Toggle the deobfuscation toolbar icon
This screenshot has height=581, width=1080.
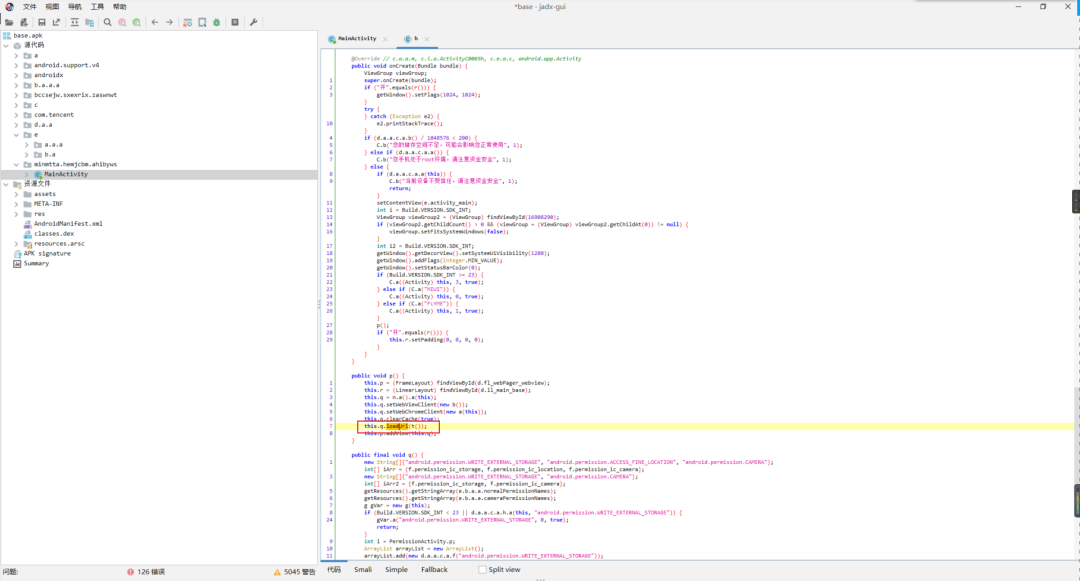click(x=187, y=22)
